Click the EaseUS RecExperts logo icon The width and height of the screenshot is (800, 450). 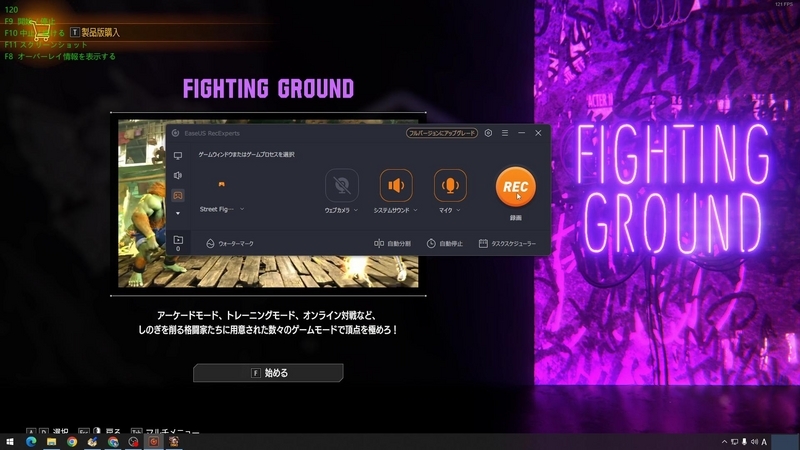click(176, 133)
